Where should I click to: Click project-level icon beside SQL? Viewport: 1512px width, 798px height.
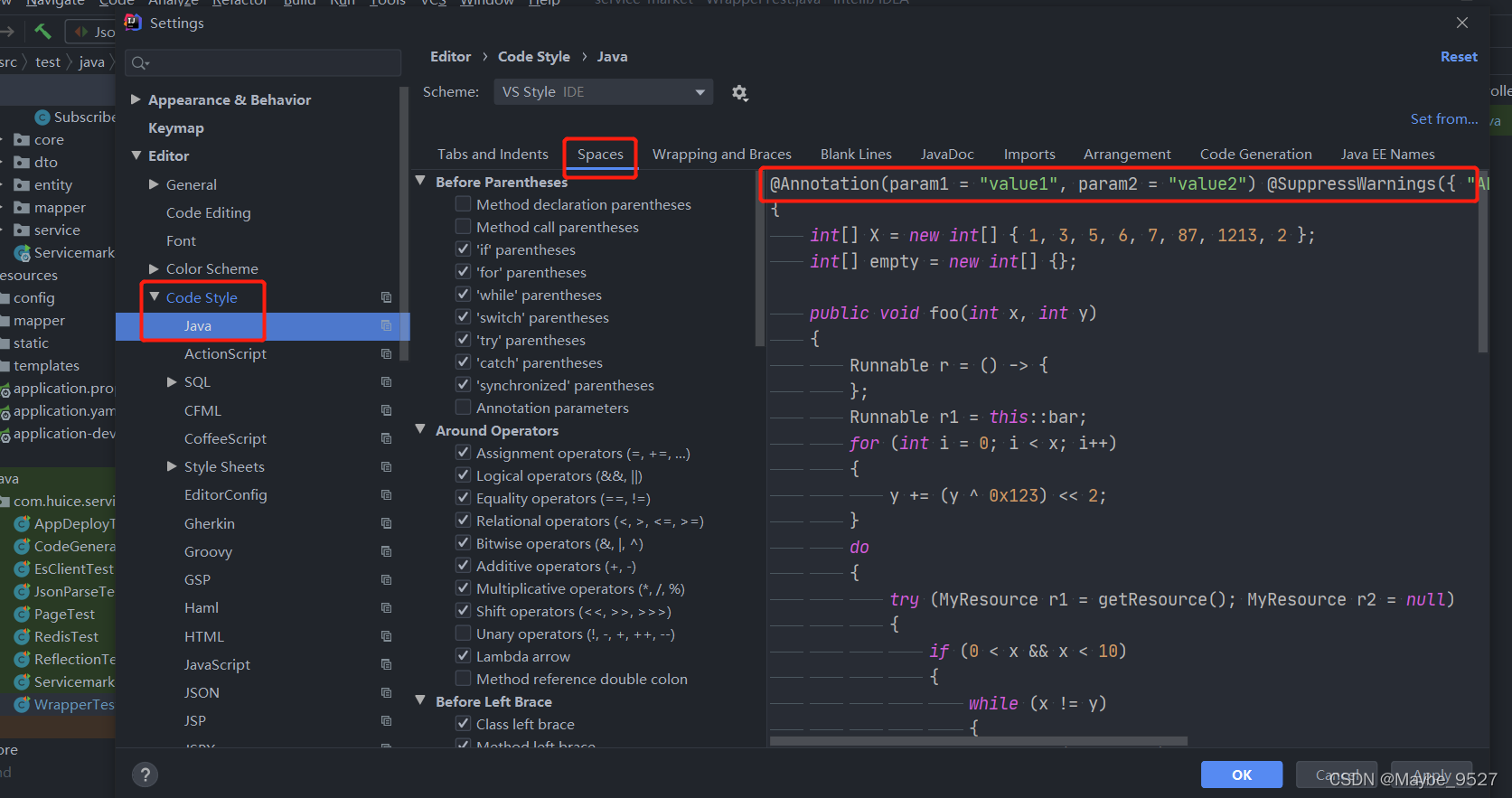coord(386,382)
